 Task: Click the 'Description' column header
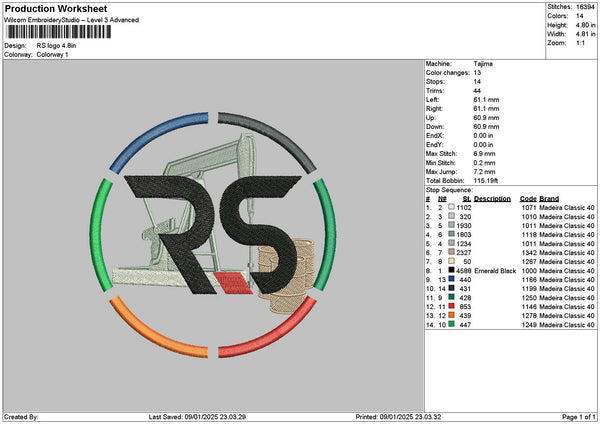(492, 199)
